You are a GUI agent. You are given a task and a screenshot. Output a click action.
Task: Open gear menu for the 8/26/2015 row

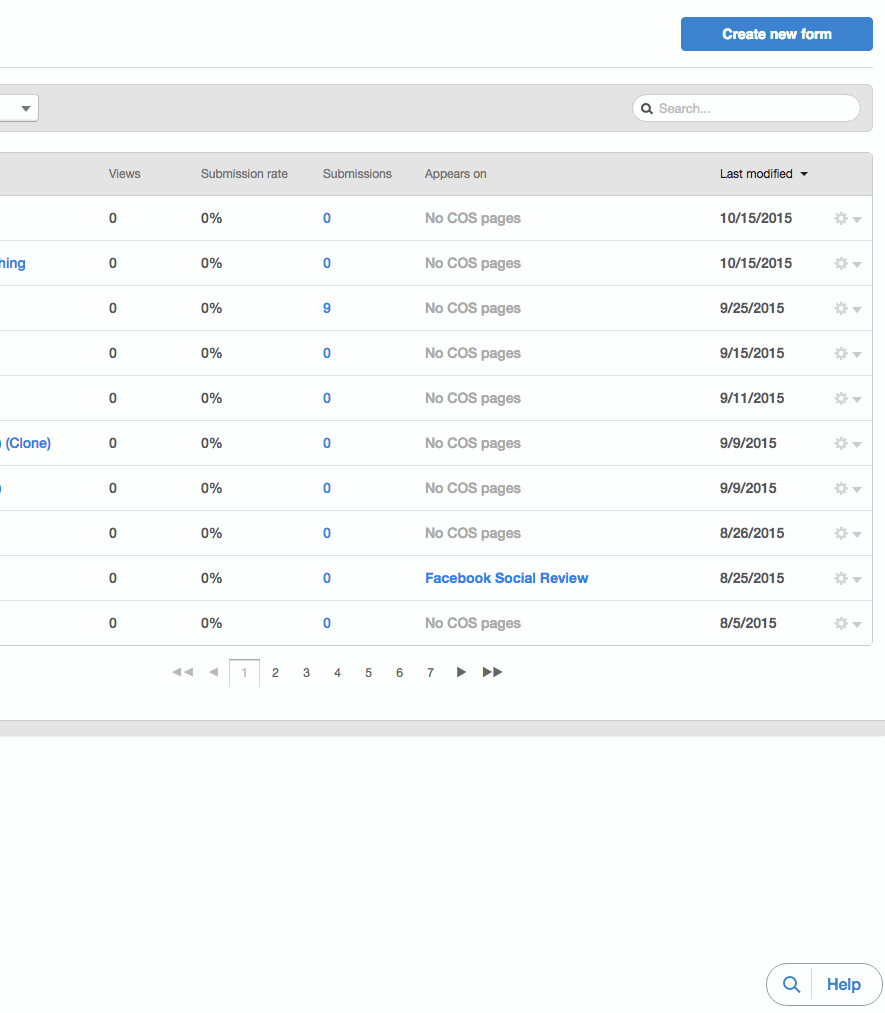[848, 533]
